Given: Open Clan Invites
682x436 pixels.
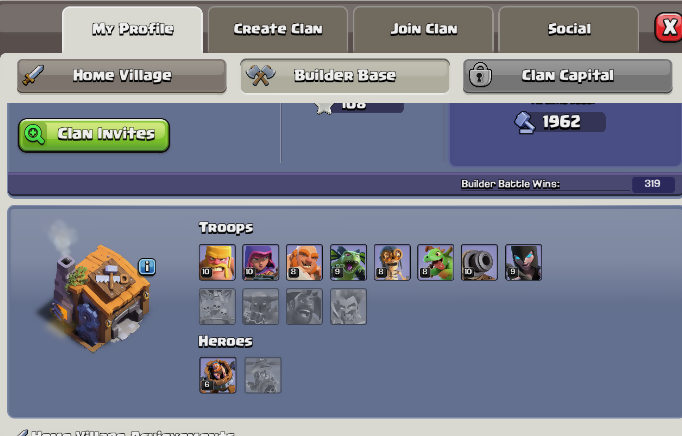Looking at the screenshot, I should (94, 135).
